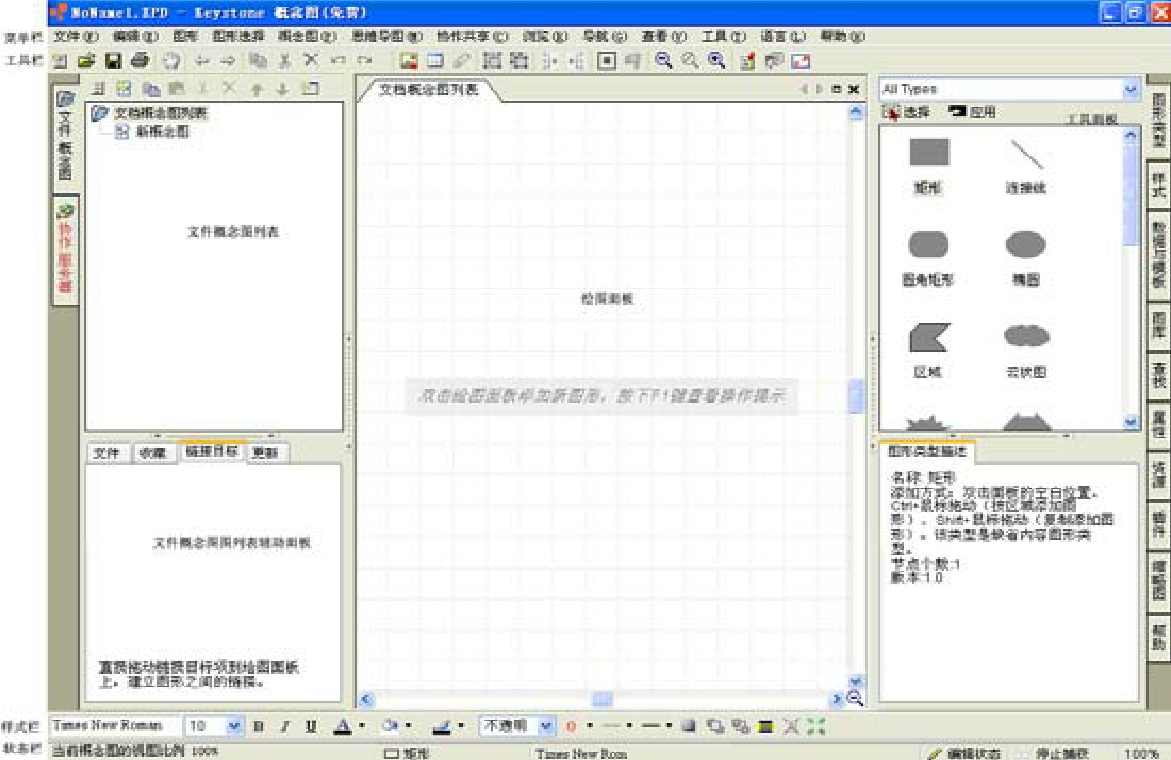Viewport: 1171px width, 760px height.
Task: Select 文档概念图列表 root tree node
Action: point(160,113)
